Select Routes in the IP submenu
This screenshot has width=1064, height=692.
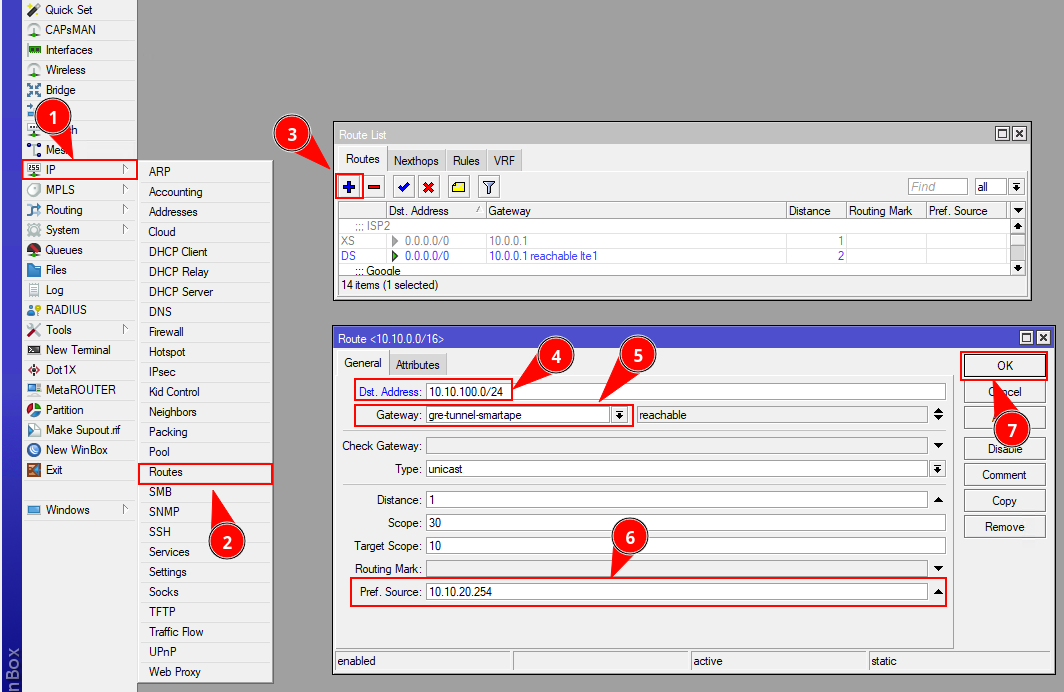pos(205,472)
